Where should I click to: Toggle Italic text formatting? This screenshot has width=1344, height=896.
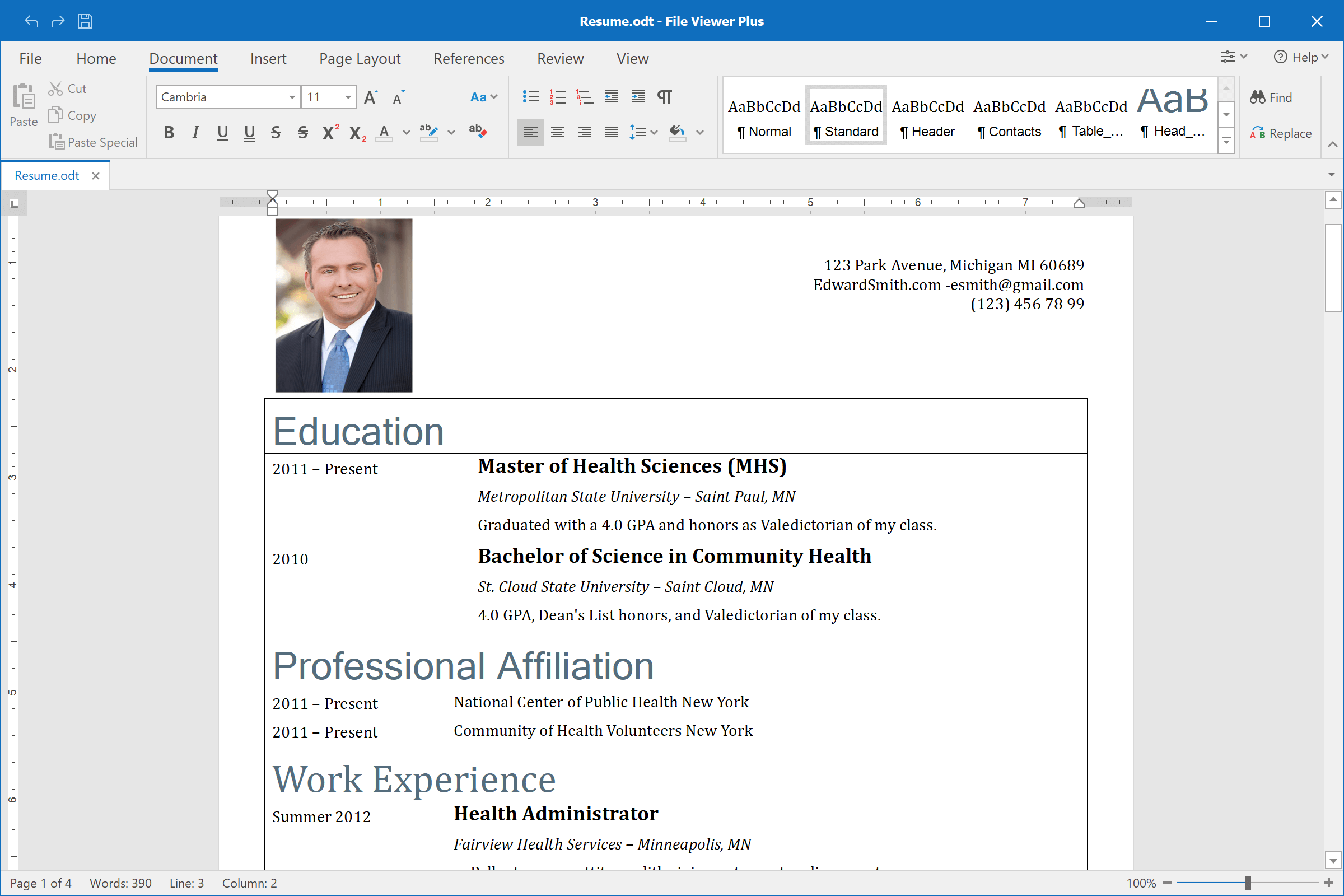click(195, 132)
